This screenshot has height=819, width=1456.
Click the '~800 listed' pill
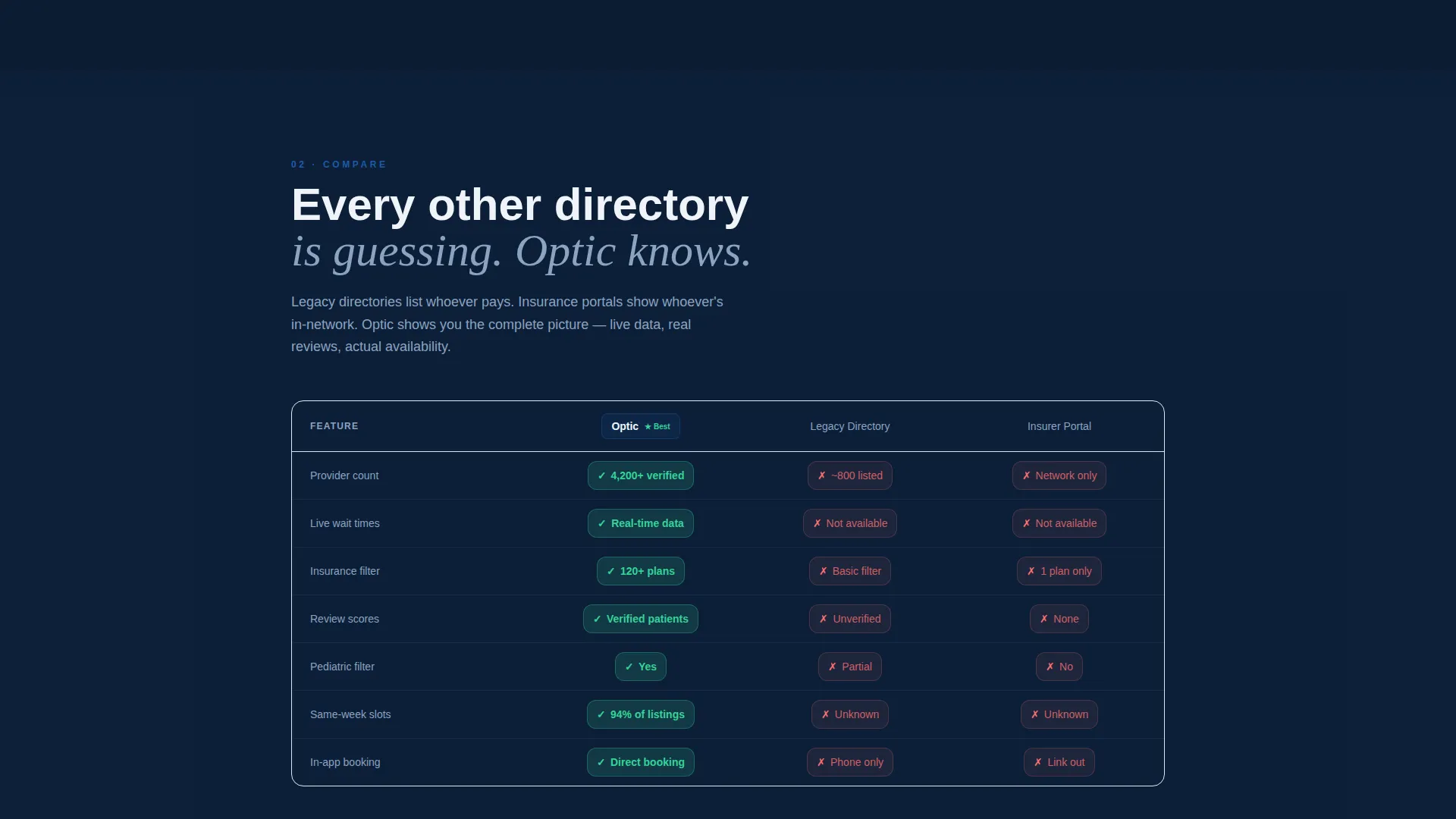click(849, 475)
